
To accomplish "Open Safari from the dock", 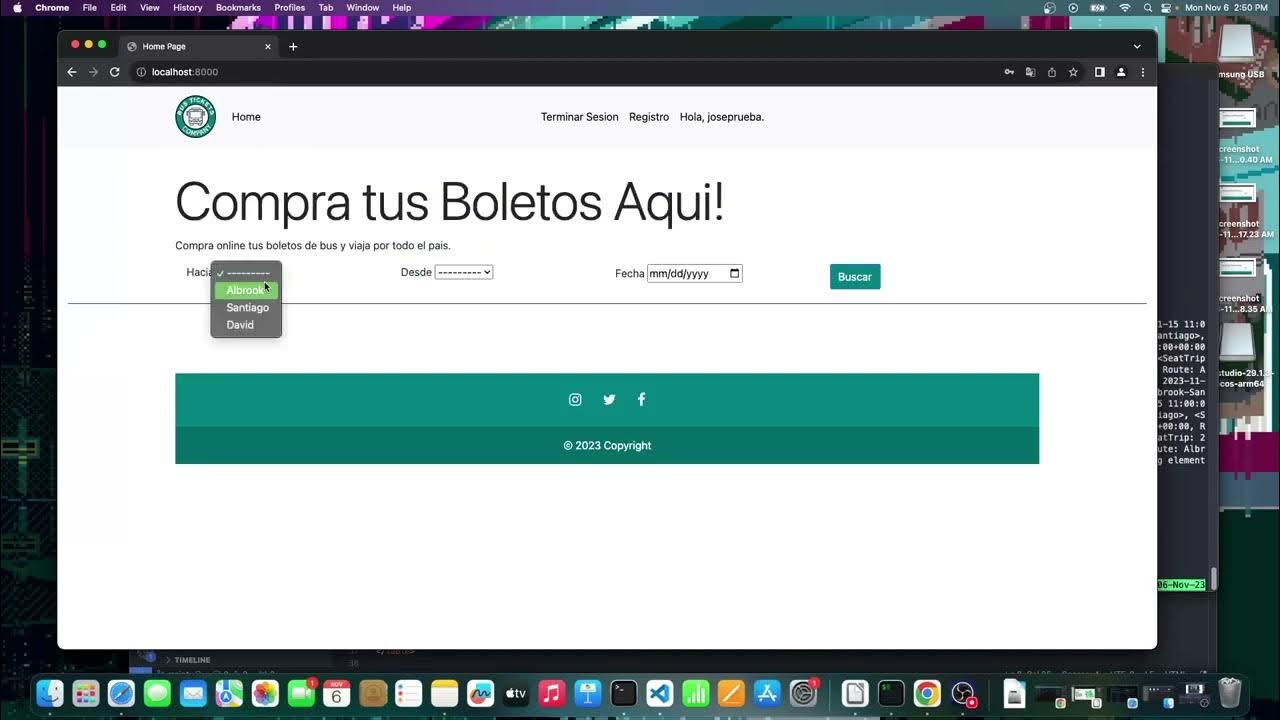I will (x=121, y=693).
